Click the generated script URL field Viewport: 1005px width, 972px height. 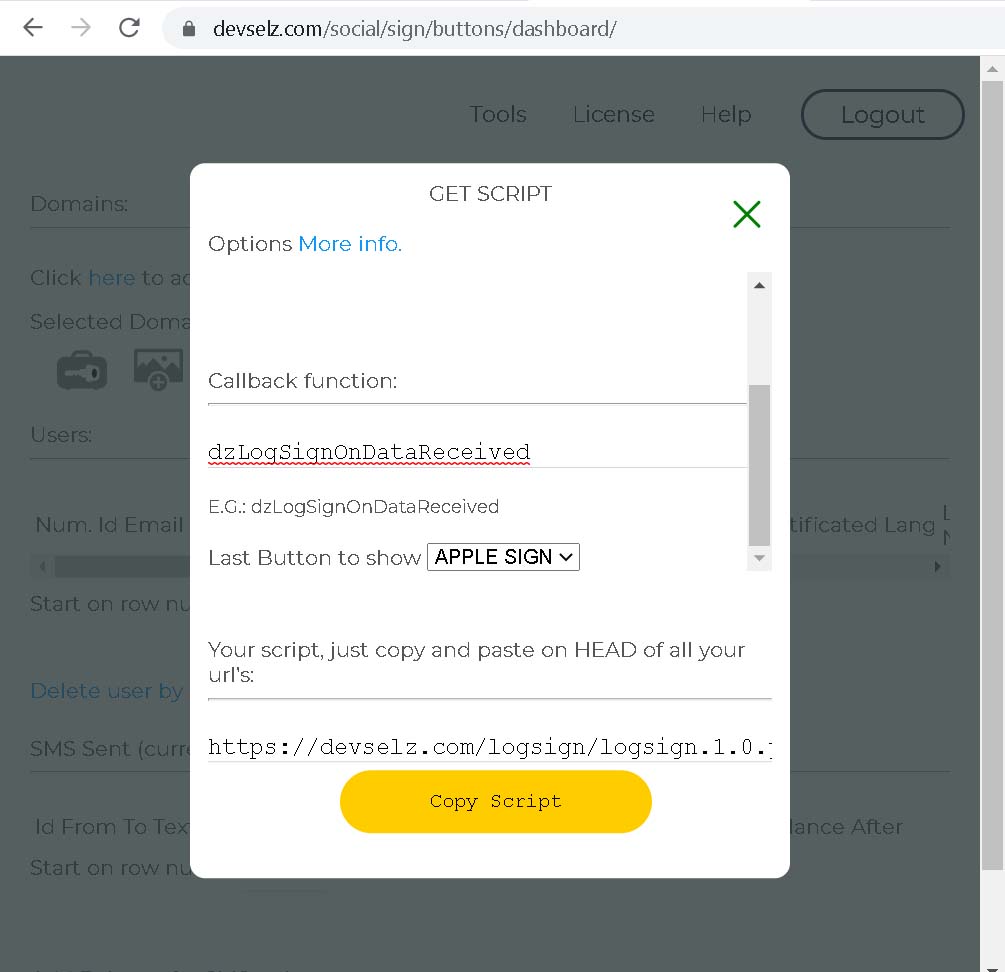tap(489, 747)
